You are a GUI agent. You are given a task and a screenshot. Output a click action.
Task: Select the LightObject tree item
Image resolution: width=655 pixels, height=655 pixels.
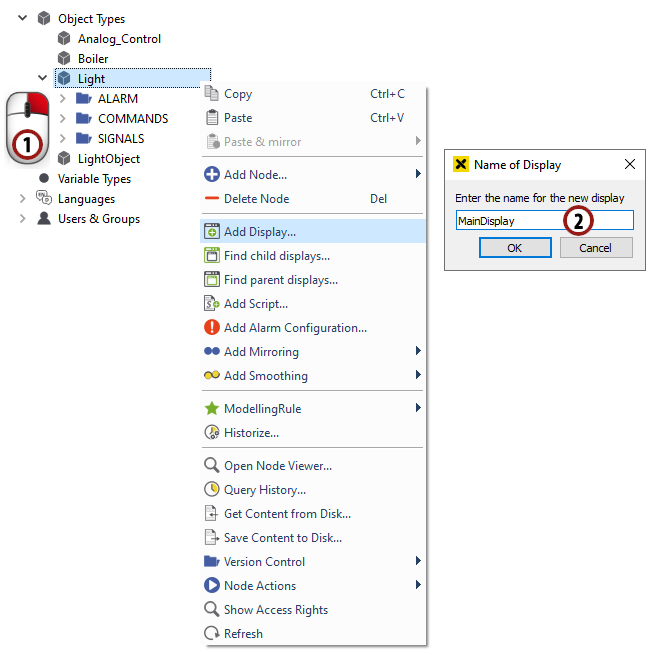pyautogui.click(x=108, y=159)
